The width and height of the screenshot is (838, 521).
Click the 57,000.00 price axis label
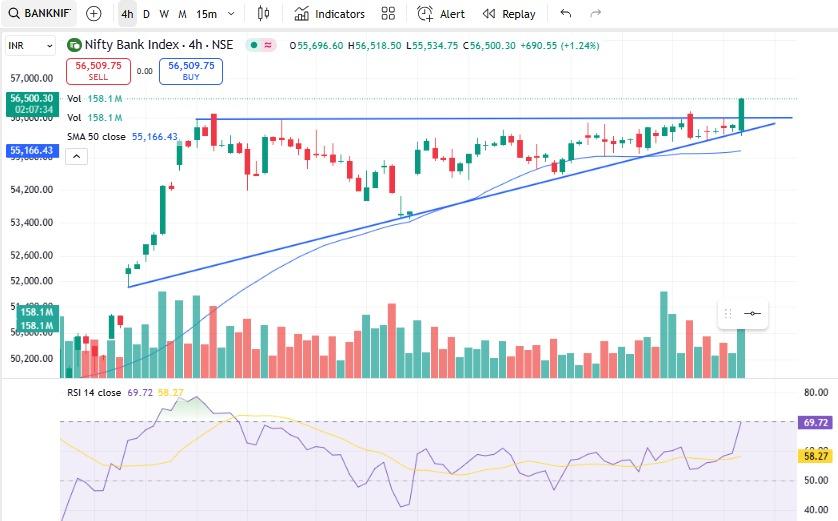click(32, 79)
